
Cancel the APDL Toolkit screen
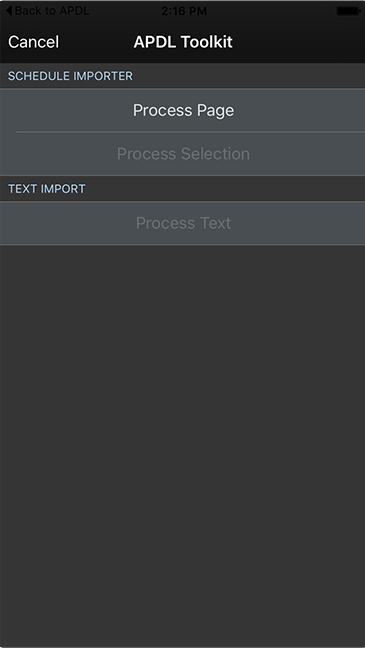pos(33,42)
